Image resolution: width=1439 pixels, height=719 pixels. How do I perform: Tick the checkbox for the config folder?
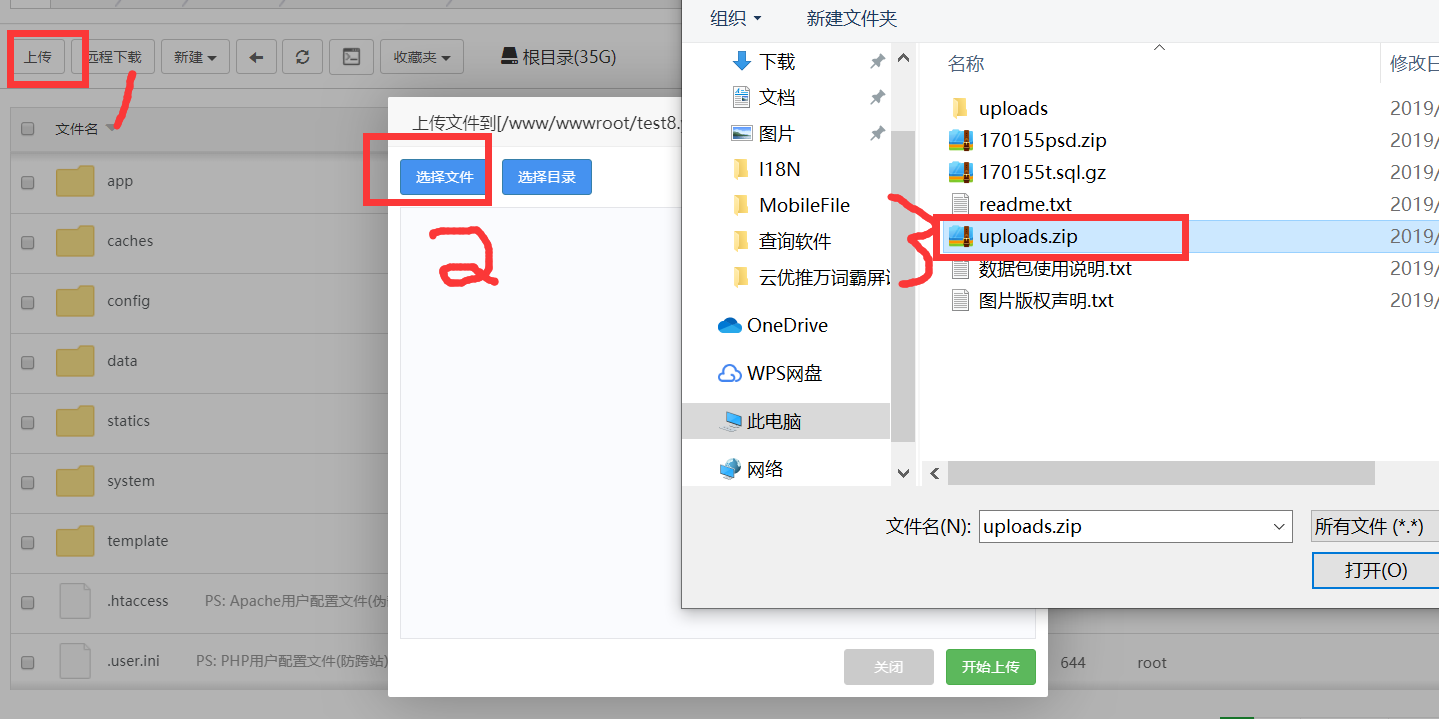[28, 302]
